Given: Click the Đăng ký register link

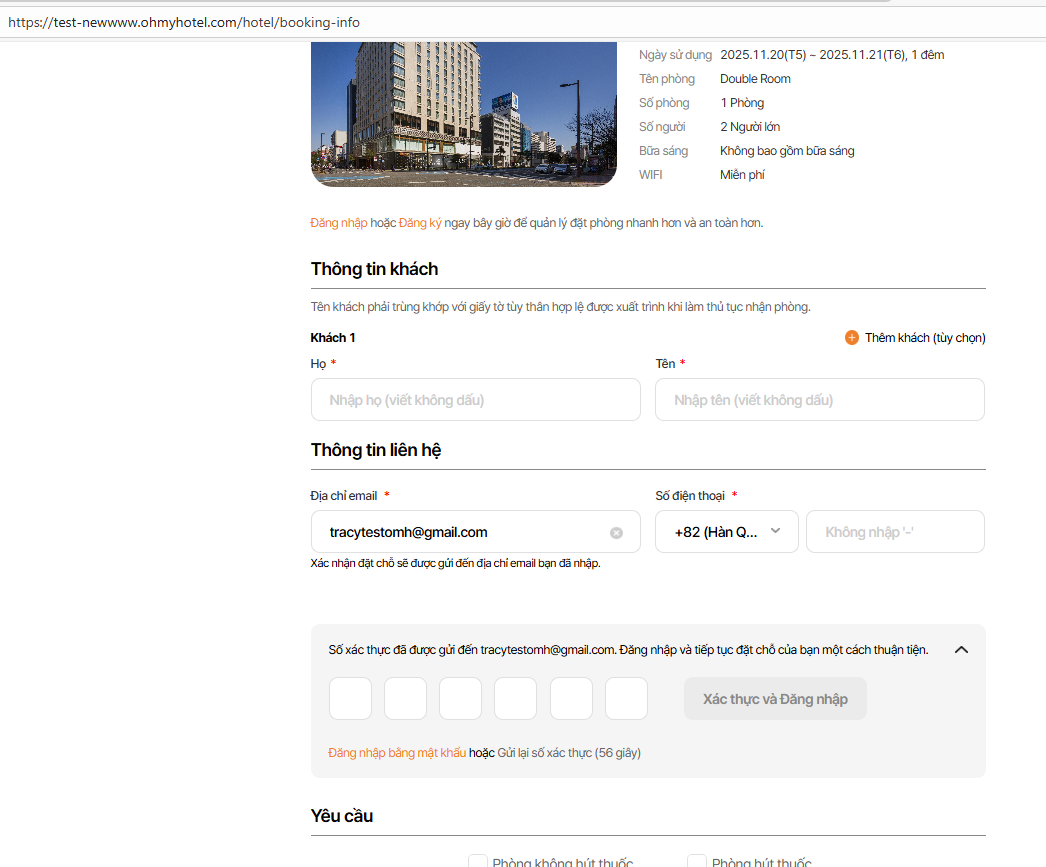Looking at the screenshot, I should [420, 223].
